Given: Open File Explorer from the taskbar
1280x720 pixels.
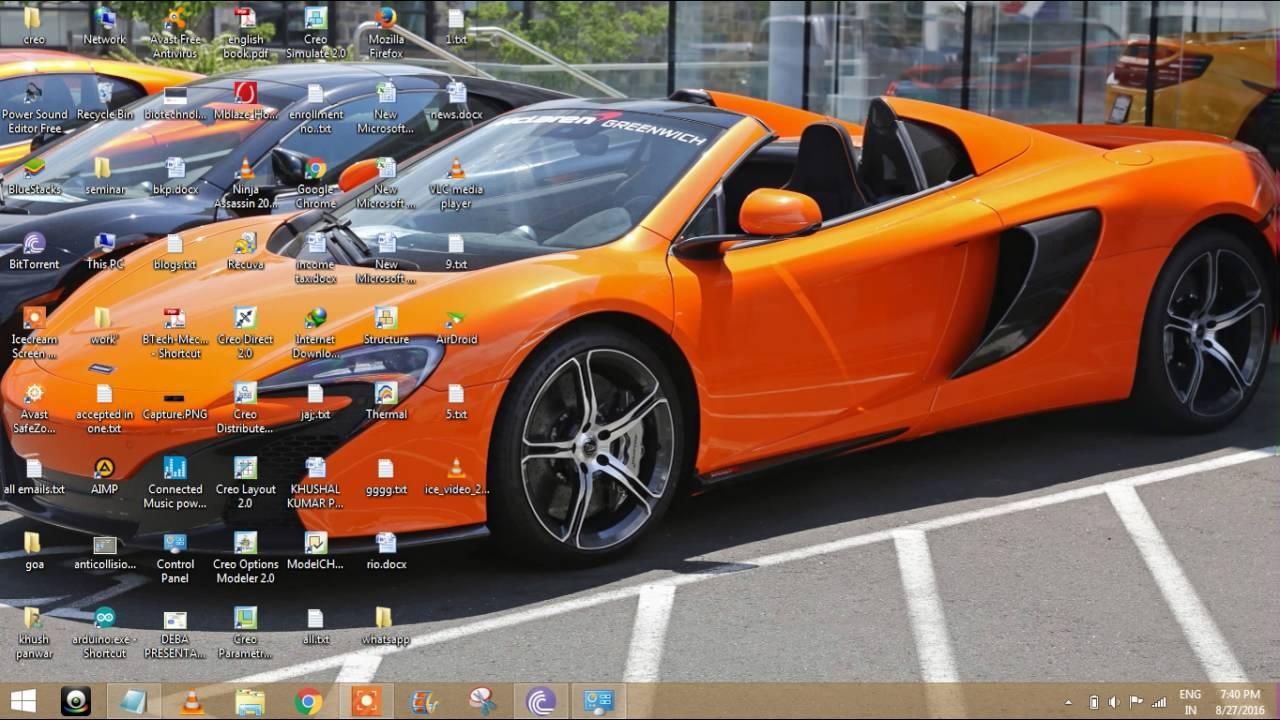Looking at the screenshot, I should point(250,702).
